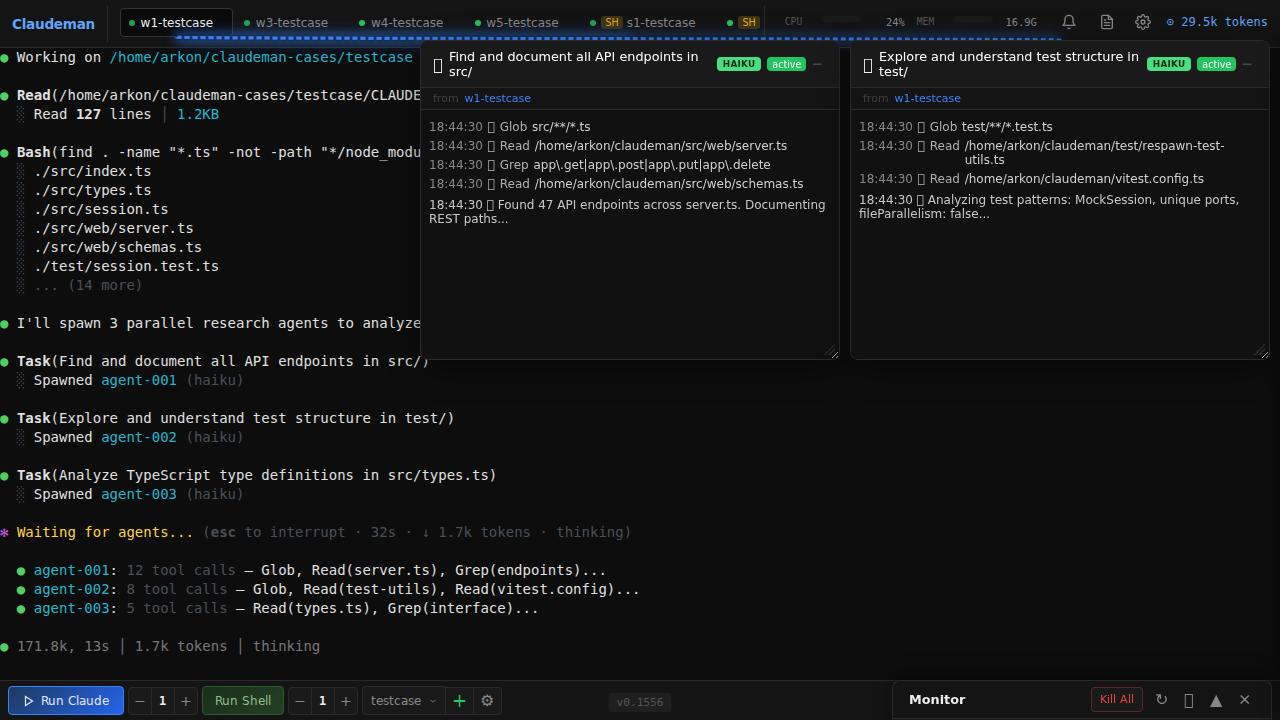This screenshot has height=720, width=1280.
Task: Switch to the w1-testcase tab
Action: click(176, 22)
